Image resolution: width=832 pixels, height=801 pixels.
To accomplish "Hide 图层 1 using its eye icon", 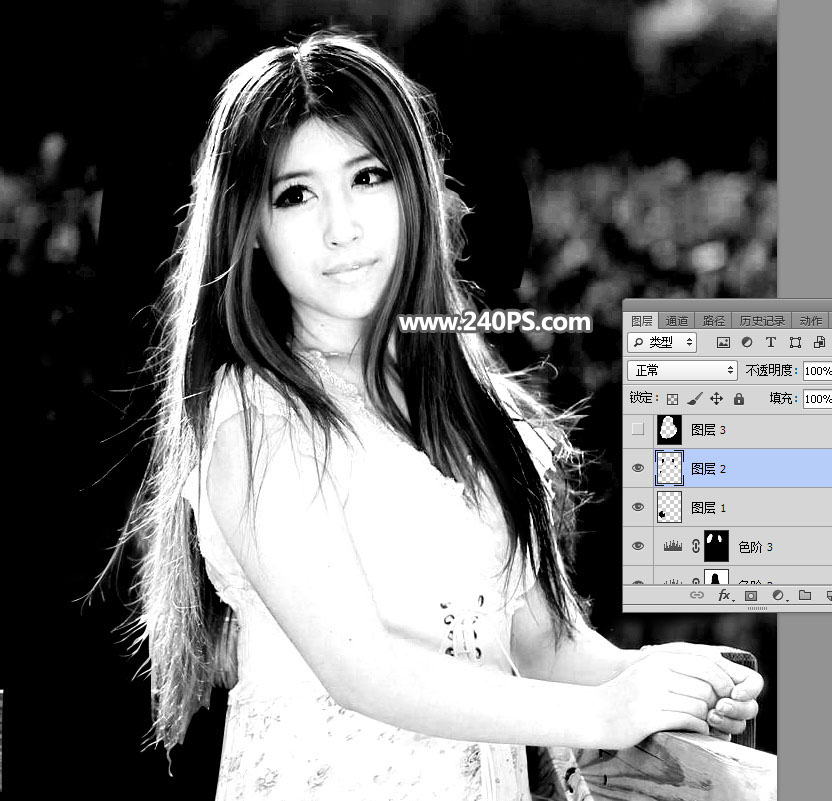I will coord(638,507).
